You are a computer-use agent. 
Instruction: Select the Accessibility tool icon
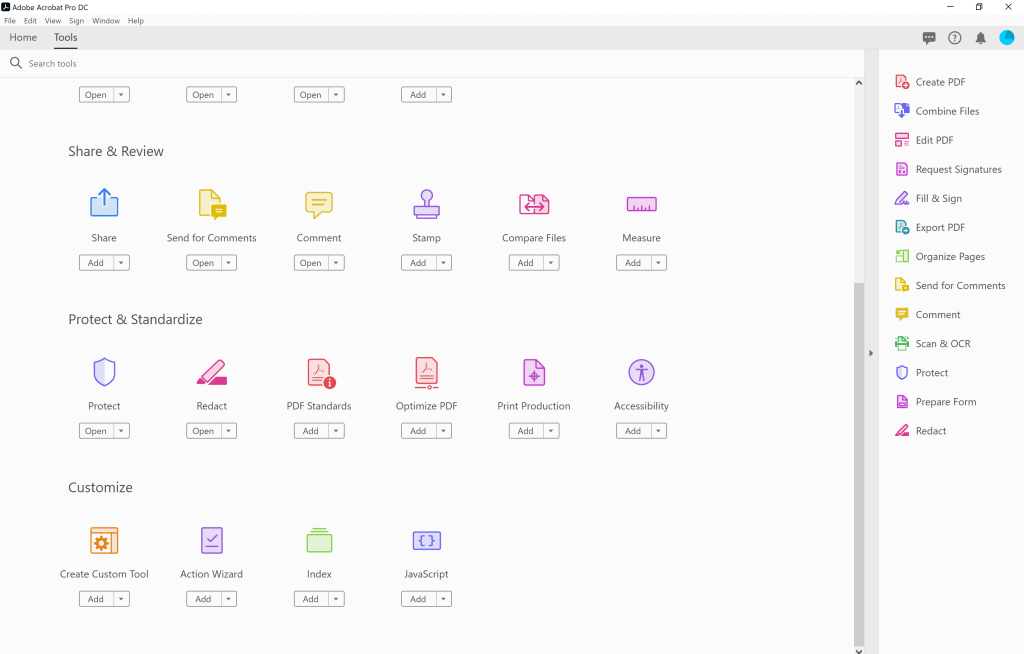coord(641,372)
